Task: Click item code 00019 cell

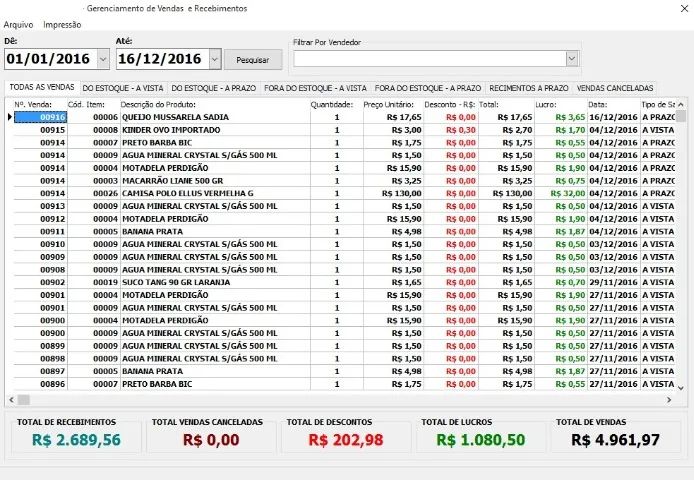Action: tap(93, 282)
